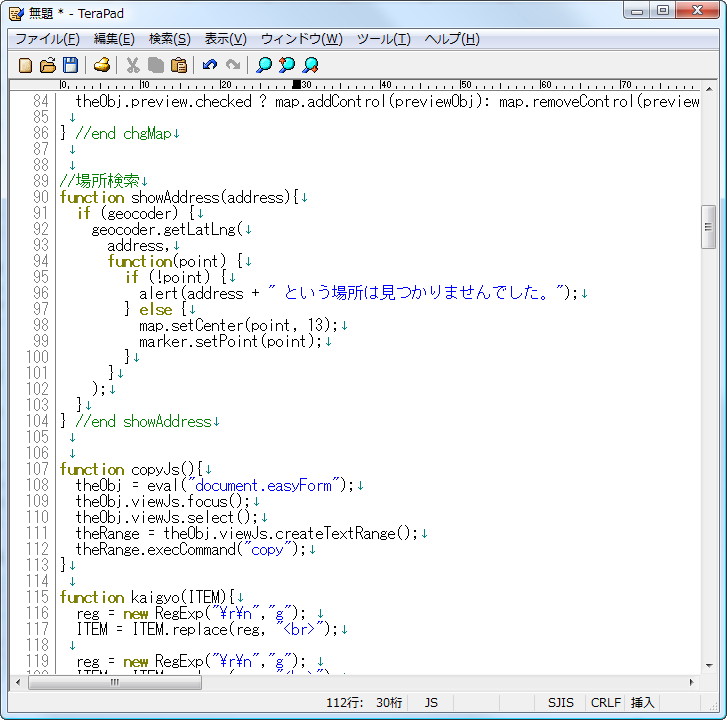The image size is (727, 720).
Task: Click the text theObj.viewJs.focus();
Action: [163, 501]
